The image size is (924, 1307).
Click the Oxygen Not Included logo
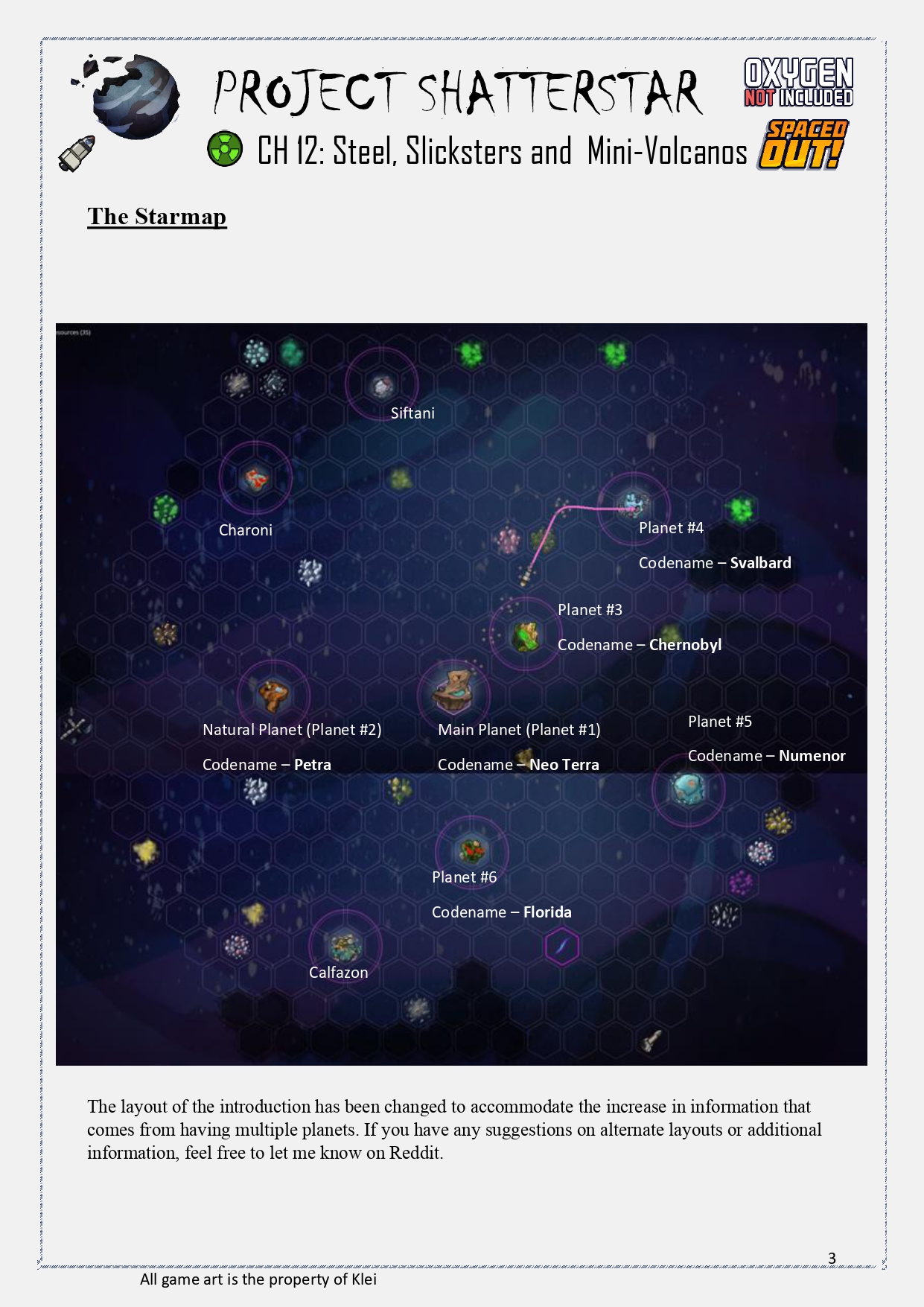(x=798, y=83)
